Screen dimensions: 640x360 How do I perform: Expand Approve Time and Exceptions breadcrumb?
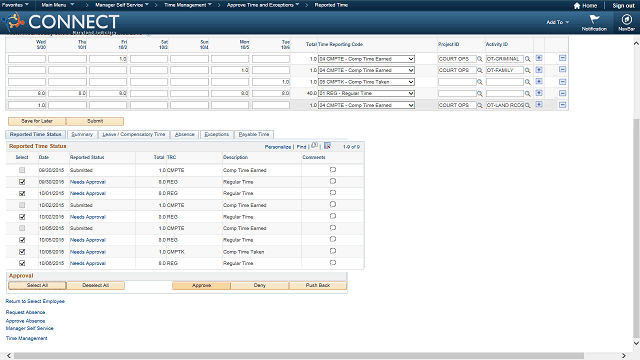tap(263, 5)
